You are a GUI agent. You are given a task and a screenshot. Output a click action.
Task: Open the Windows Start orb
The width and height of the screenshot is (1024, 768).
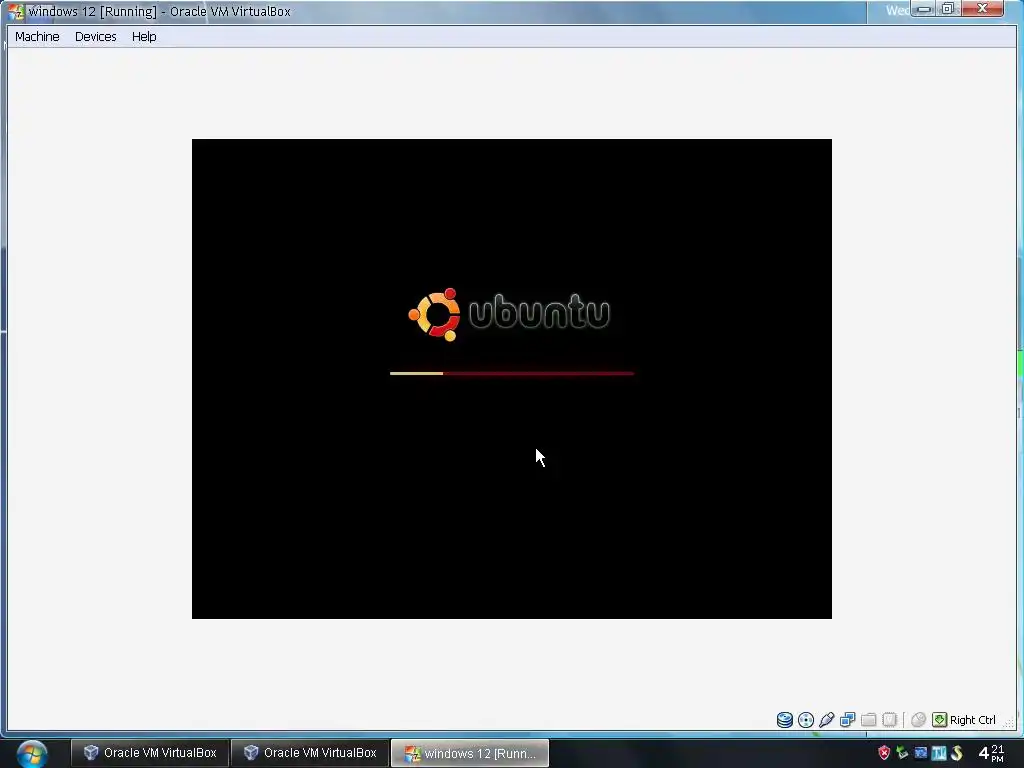point(31,754)
